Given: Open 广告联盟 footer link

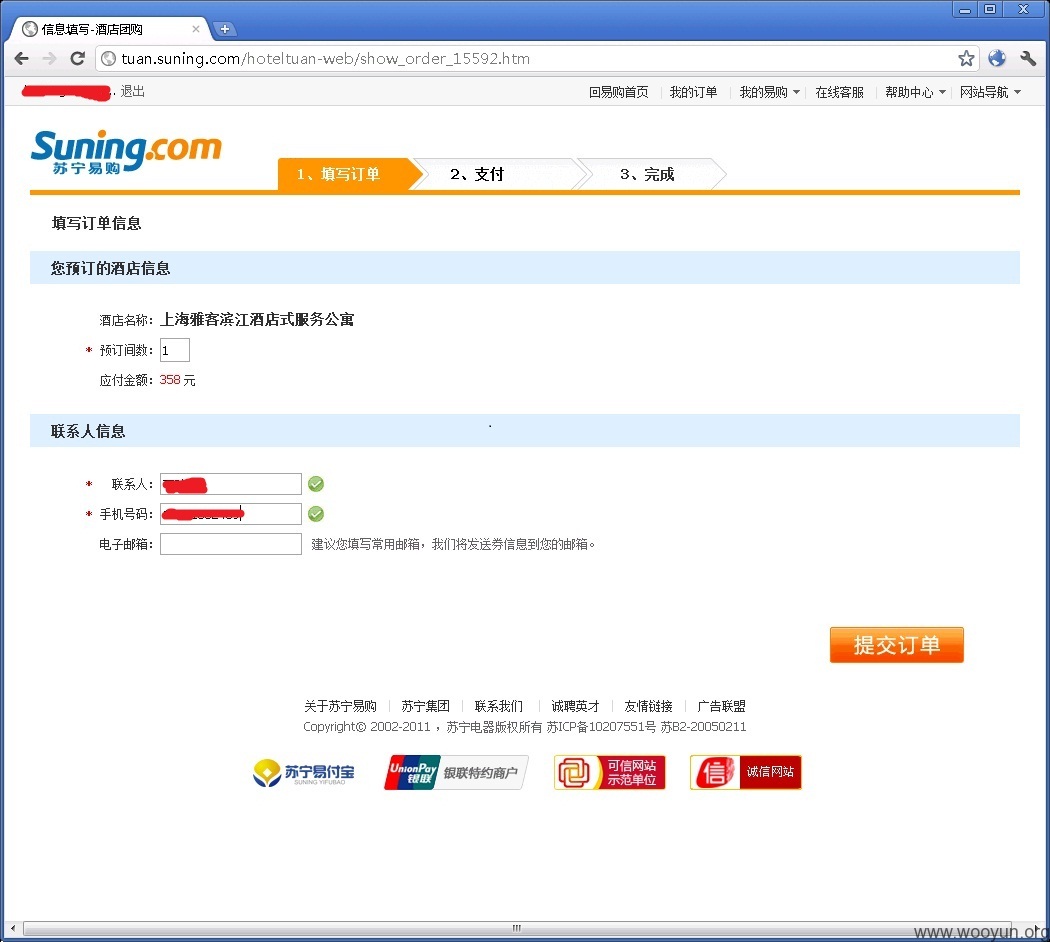Looking at the screenshot, I should [721, 706].
